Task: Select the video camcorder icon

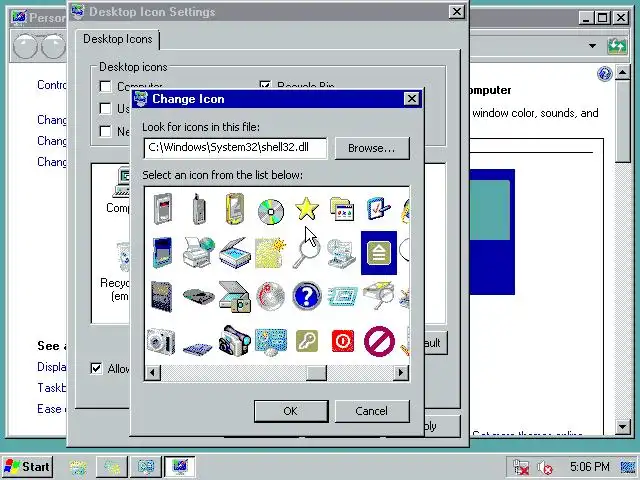Action: click(234, 340)
